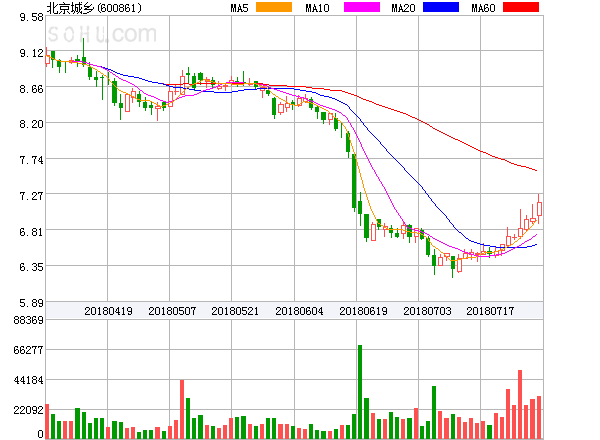Click the blue MA20 legend swatch
This screenshot has width=600, height=440.
[441, 7]
